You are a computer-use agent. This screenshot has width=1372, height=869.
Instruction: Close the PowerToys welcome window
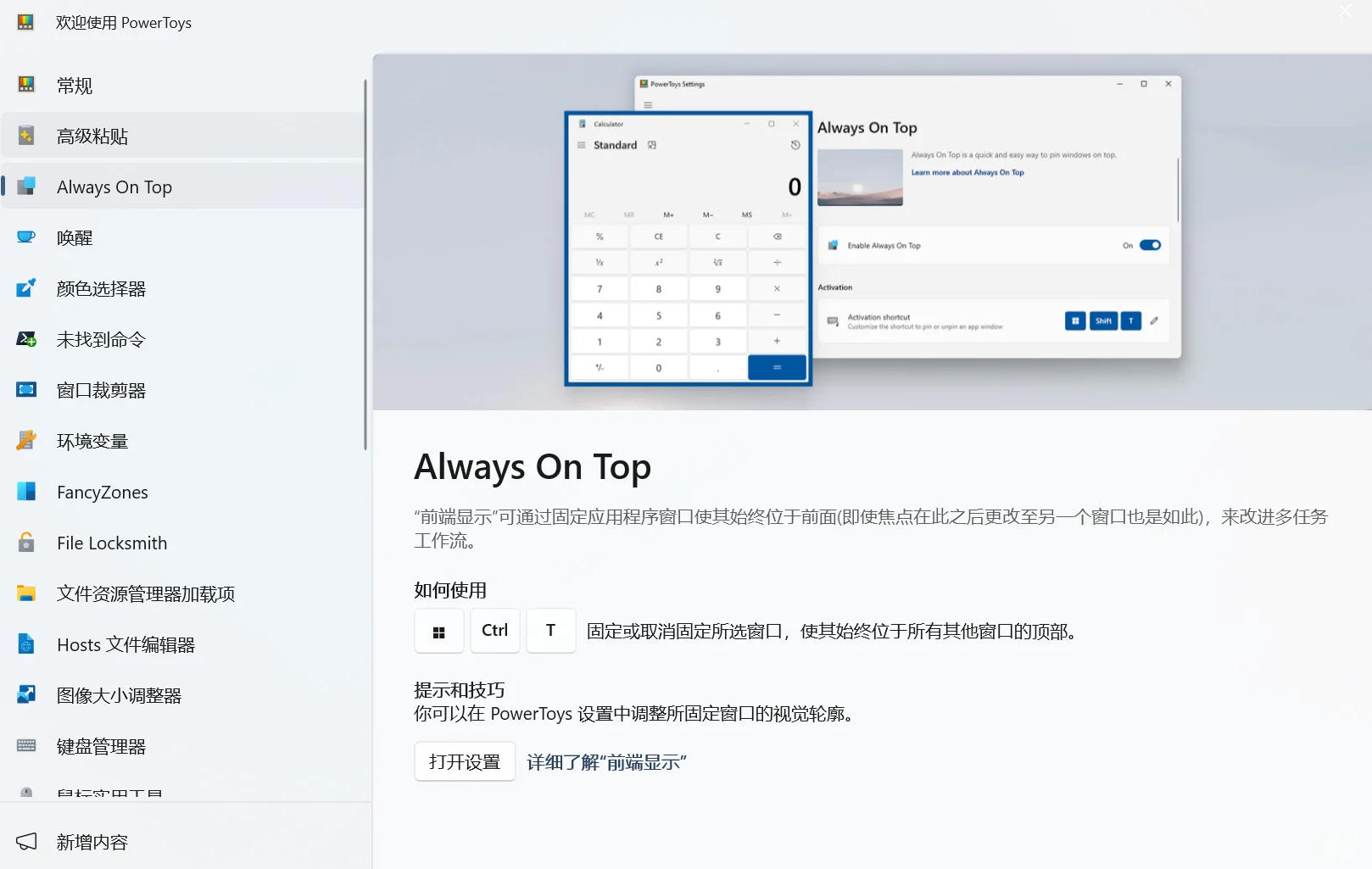[x=1346, y=10]
